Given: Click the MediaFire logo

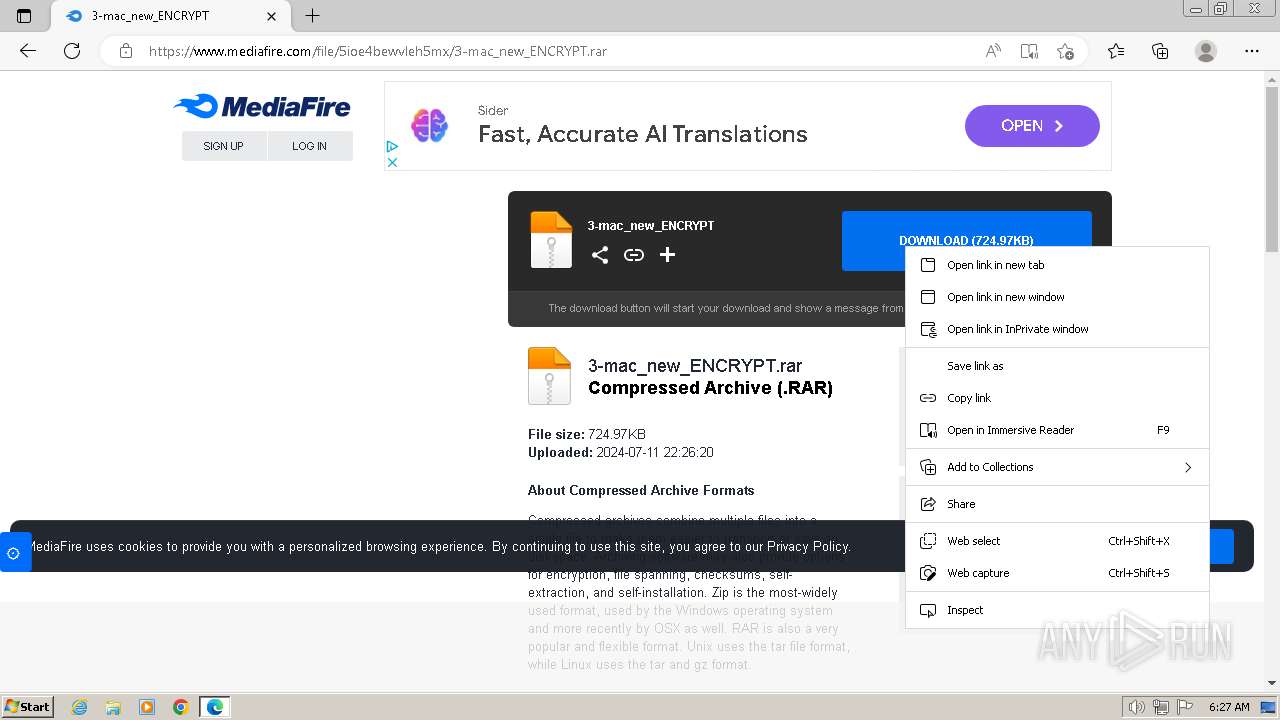Looking at the screenshot, I should [x=262, y=107].
